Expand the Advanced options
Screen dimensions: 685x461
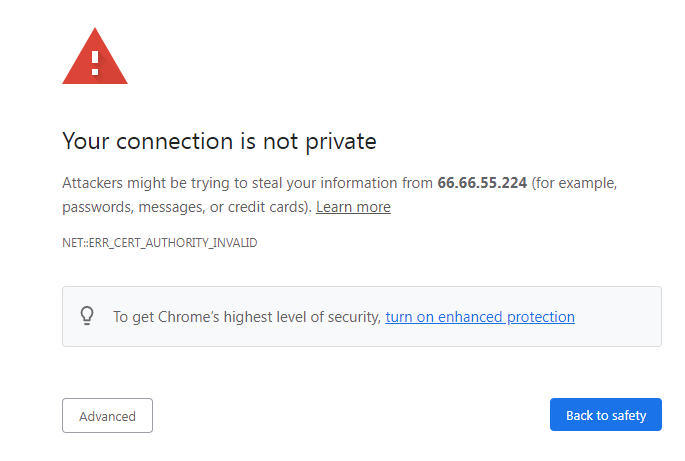point(107,416)
